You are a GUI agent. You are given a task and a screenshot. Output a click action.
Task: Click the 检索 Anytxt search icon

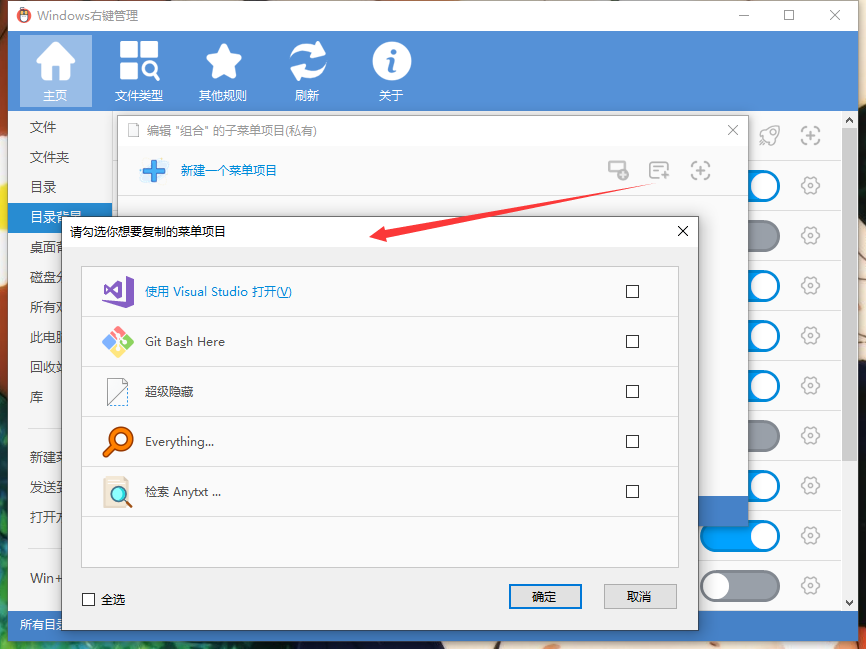(117, 491)
